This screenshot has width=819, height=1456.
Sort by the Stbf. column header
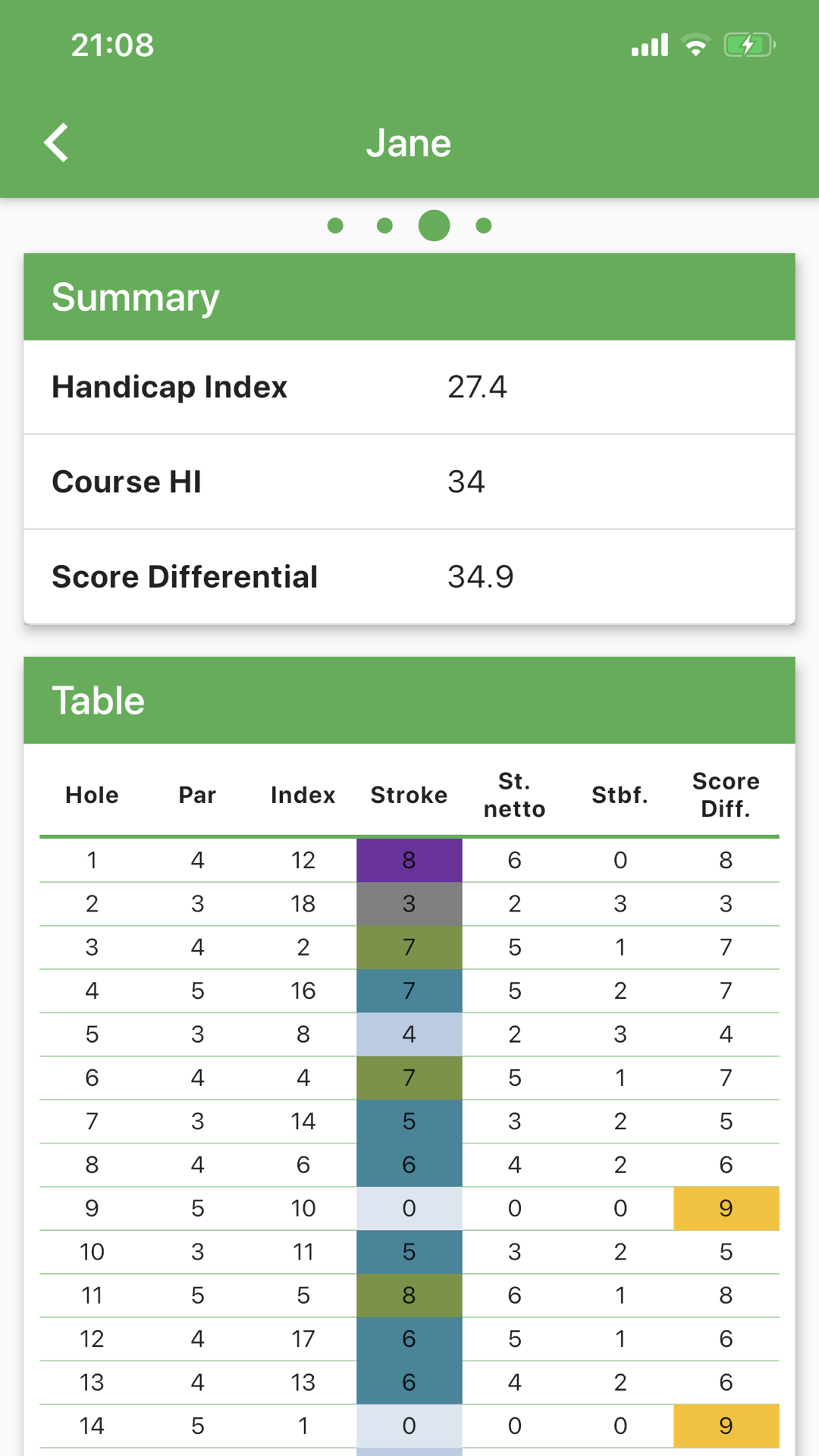tap(620, 795)
